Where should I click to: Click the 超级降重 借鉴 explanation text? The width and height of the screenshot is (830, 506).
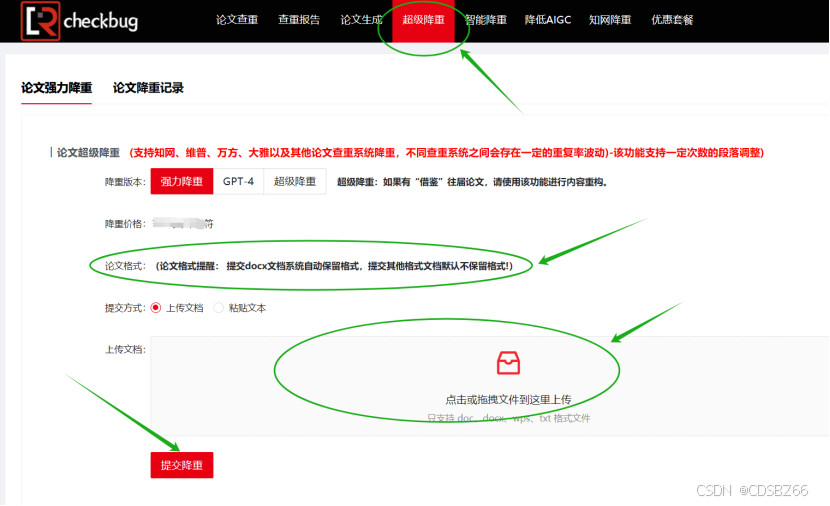click(473, 182)
